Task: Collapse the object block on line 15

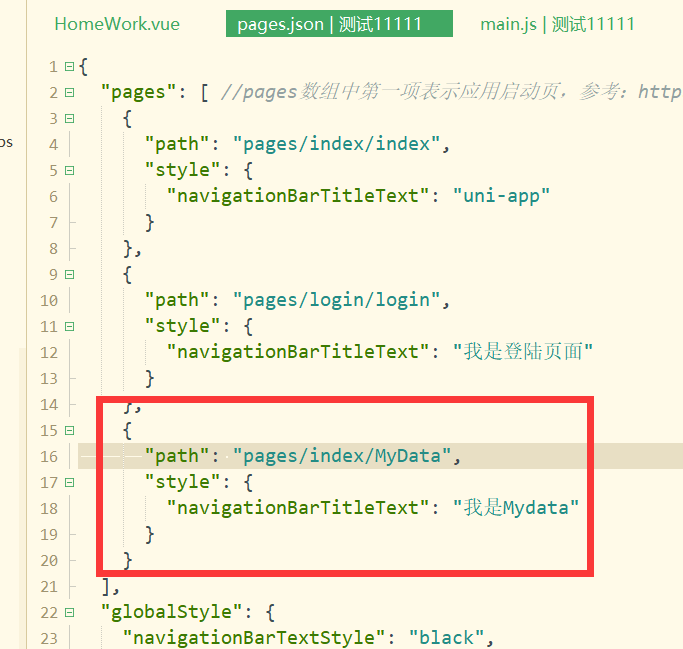Action: click(x=69, y=430)
